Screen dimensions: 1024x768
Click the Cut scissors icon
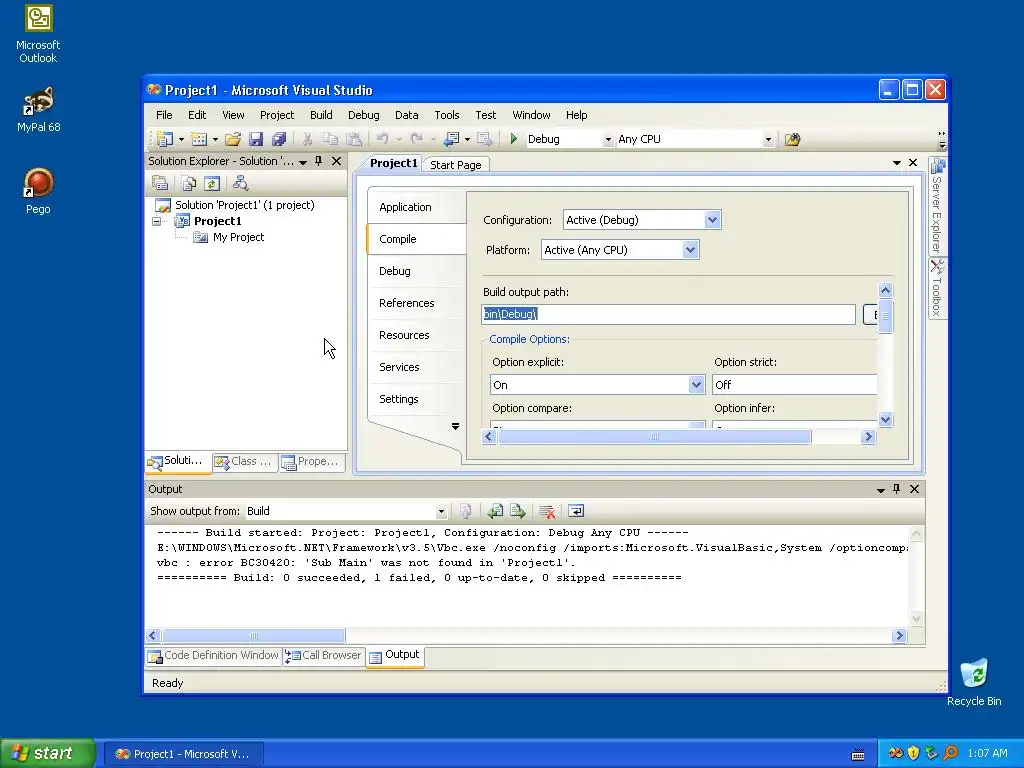pos(307,139)
